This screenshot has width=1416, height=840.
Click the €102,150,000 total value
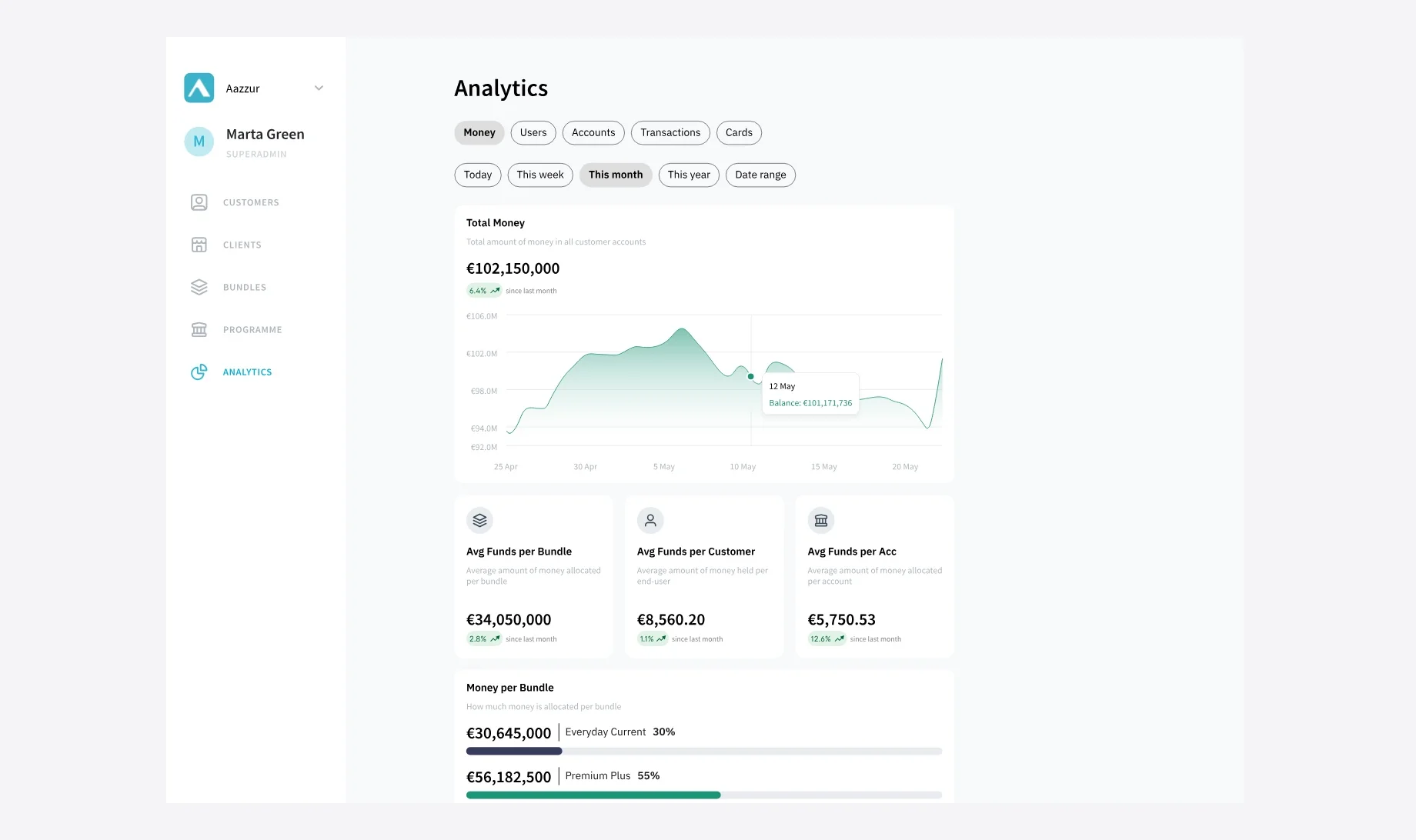tap(513, 268)
